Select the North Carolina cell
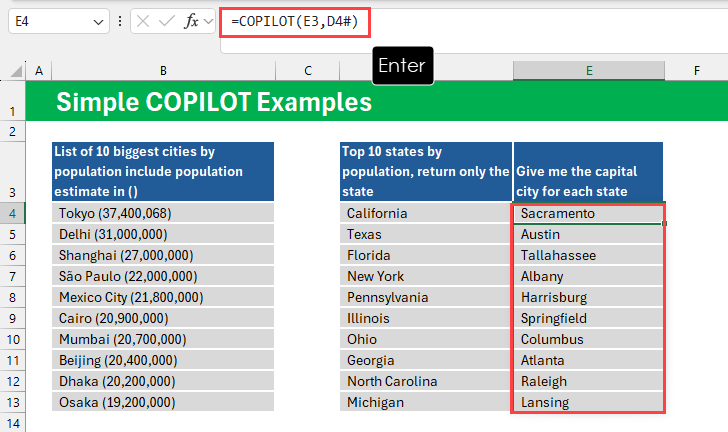The width and height of the screenshot is (728, 432). 426,381
